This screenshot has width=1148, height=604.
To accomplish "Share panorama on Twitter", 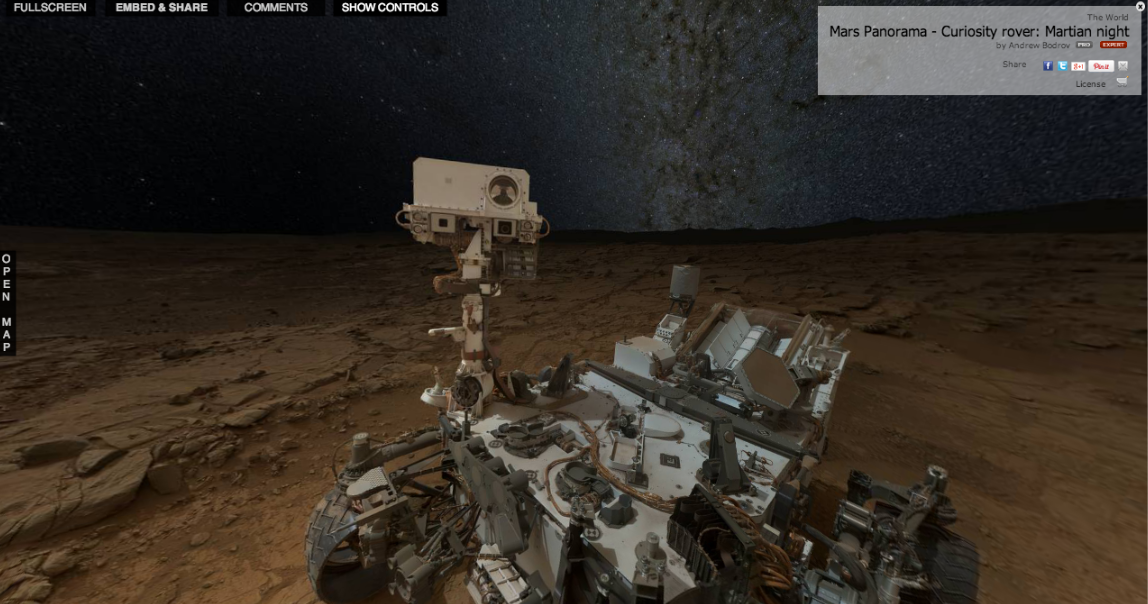I will 1062,66.
